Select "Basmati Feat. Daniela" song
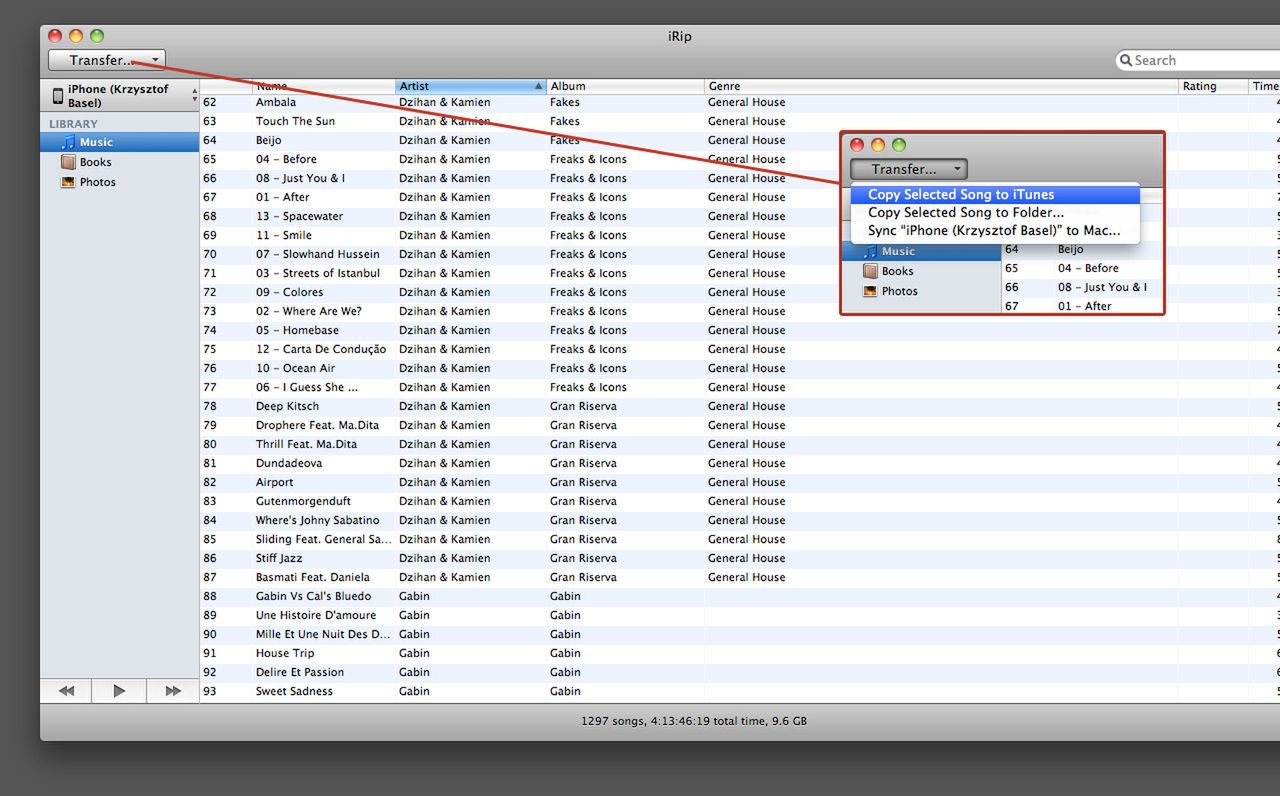 point(312,577)
